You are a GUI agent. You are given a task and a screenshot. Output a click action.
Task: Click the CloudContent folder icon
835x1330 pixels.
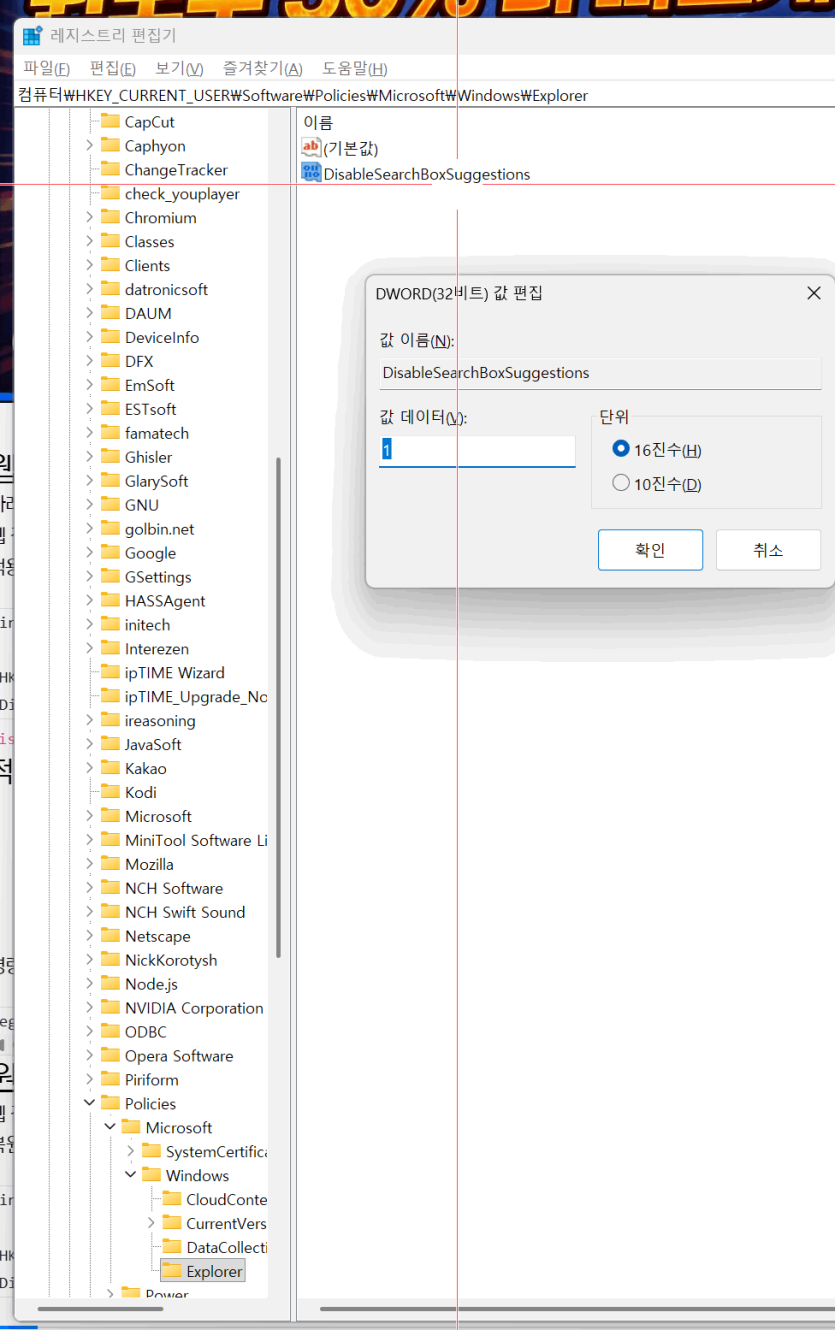pyautogui.click(x=172, y=1199)
